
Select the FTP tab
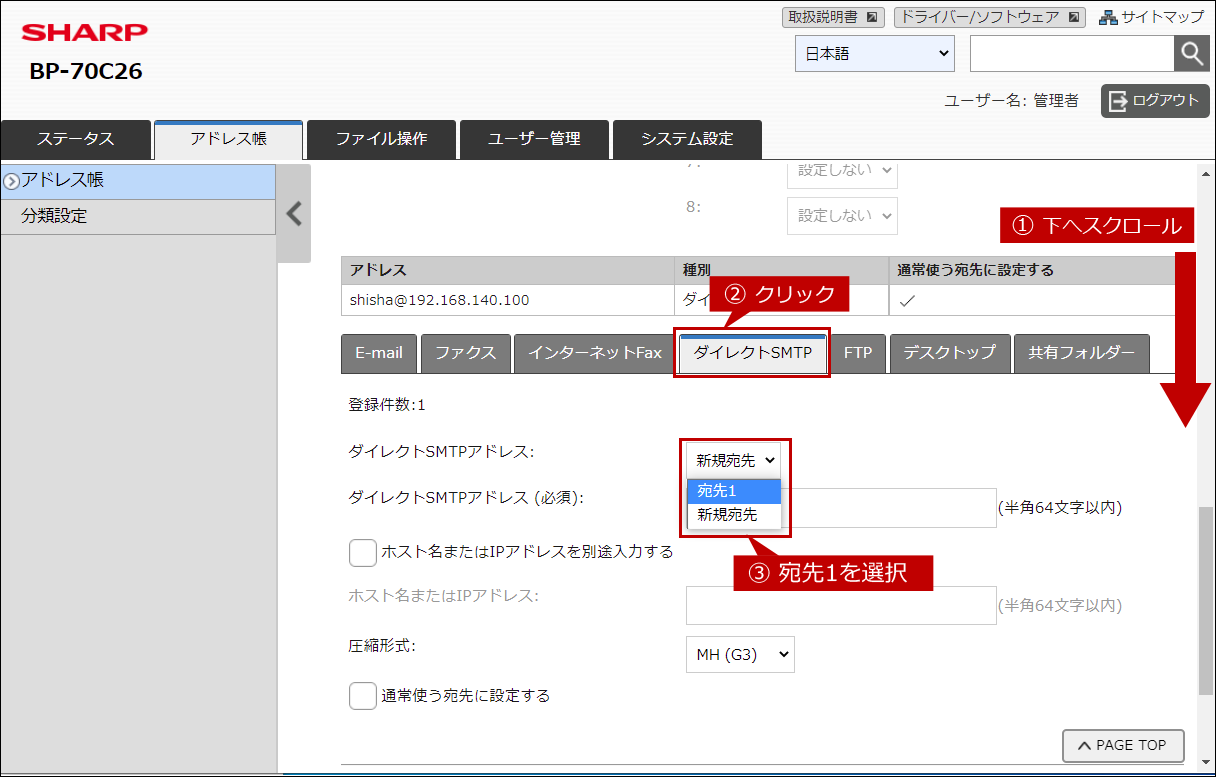858,353
